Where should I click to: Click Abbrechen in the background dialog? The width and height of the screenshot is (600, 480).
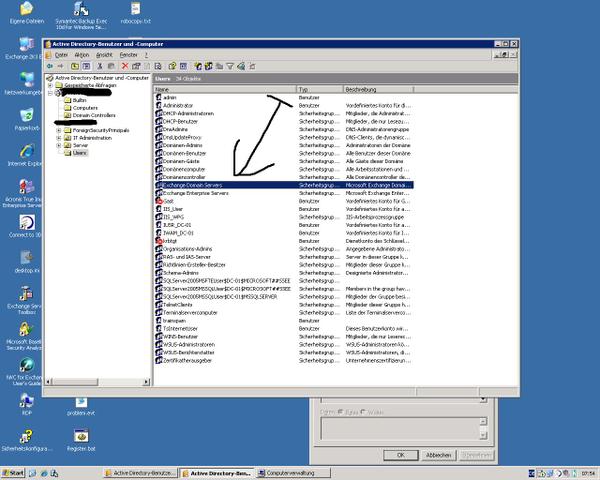click(x=439, y=455)
